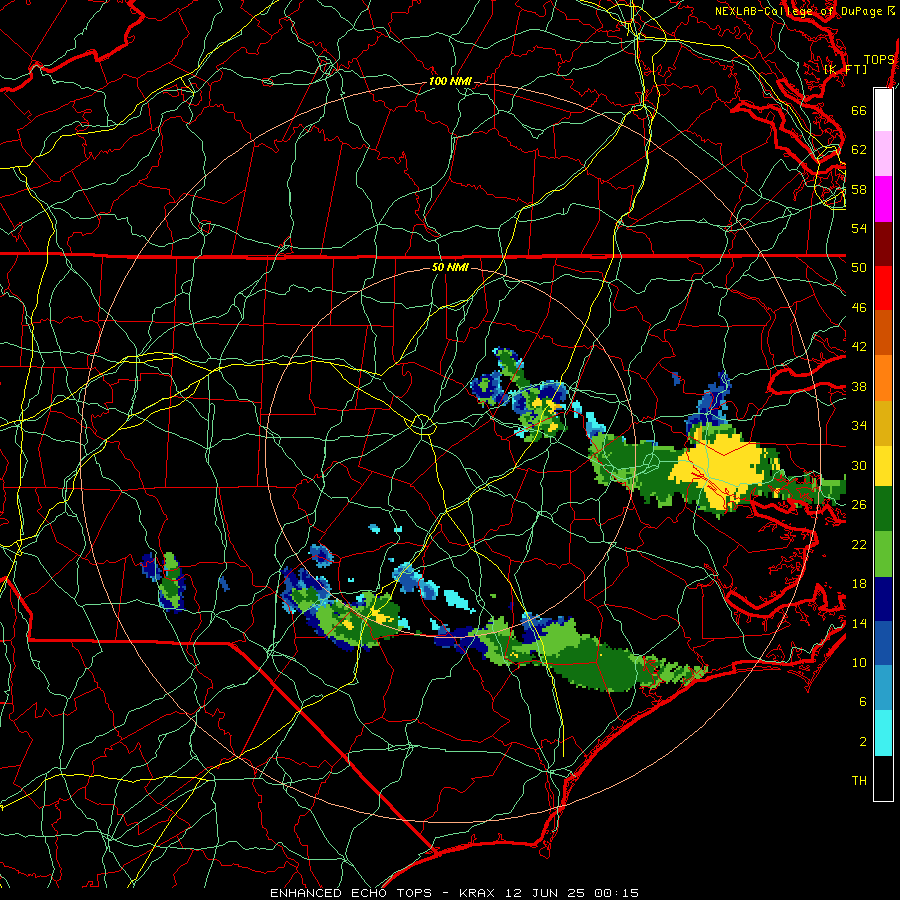
Task: Choose the dark orange legend swatch
Action: (883, 333)
